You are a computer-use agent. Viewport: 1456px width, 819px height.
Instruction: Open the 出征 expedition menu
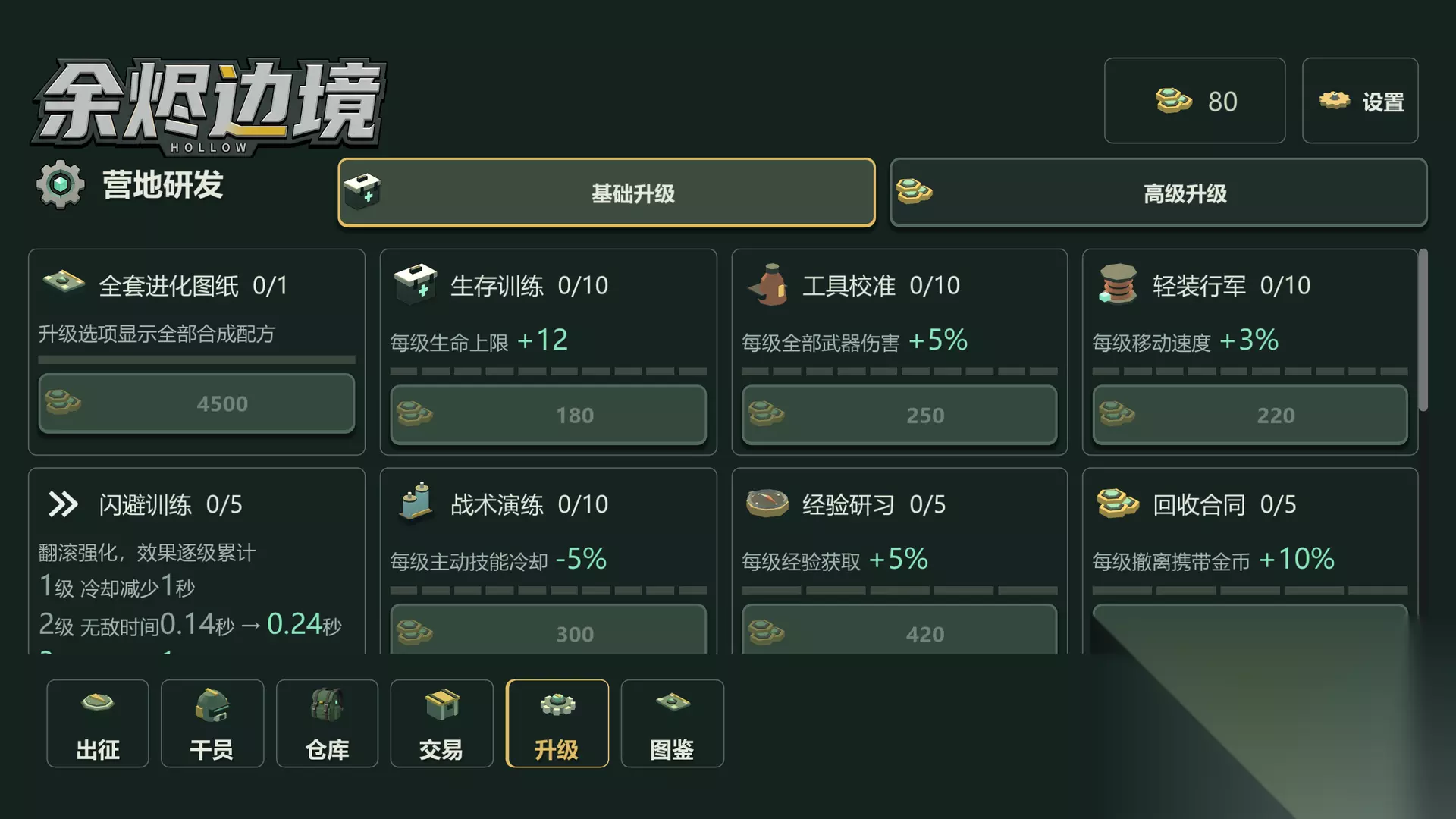pyautogui.click(x=97, y=723)
